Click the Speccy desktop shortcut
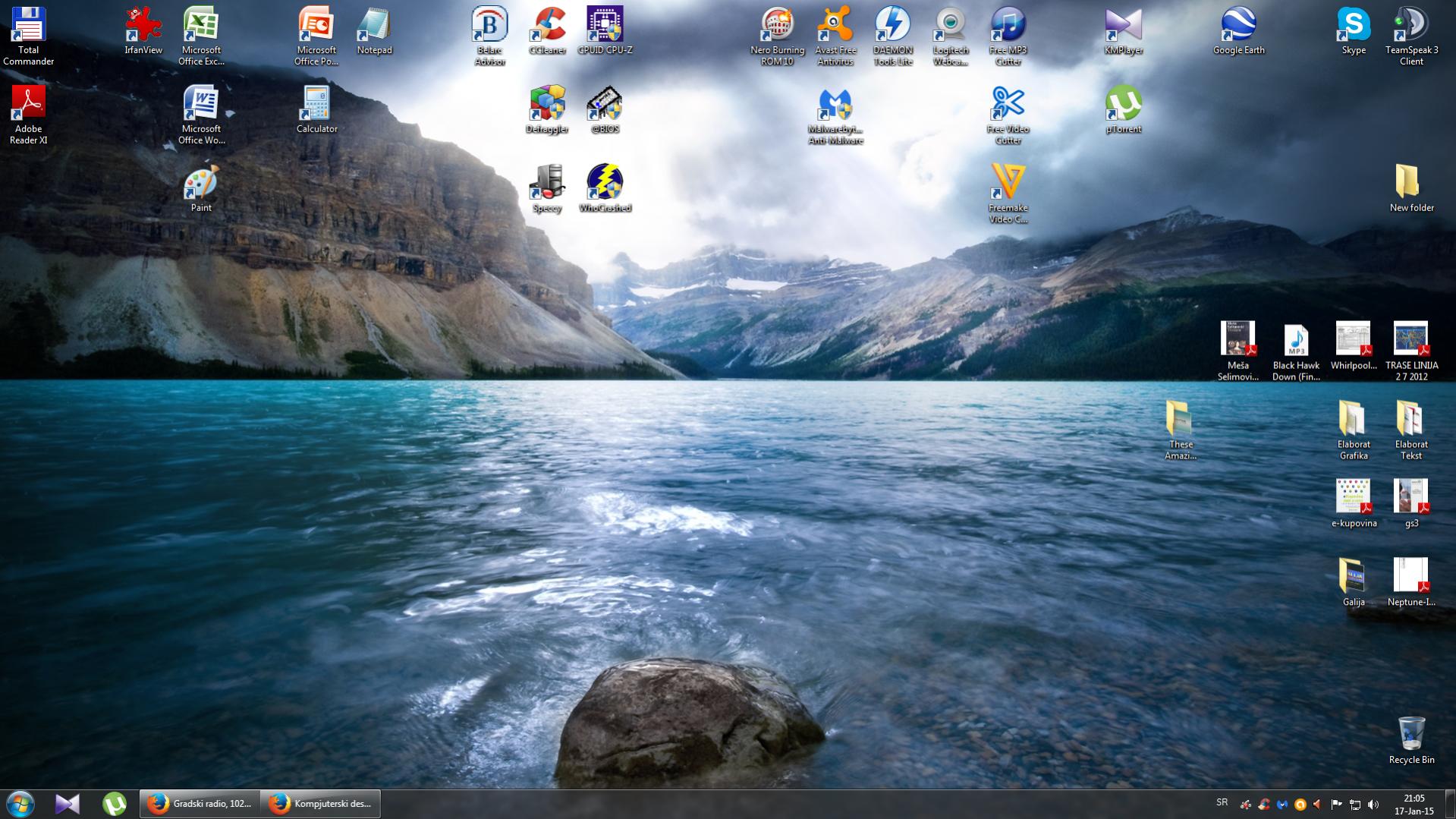 point(547,184)
